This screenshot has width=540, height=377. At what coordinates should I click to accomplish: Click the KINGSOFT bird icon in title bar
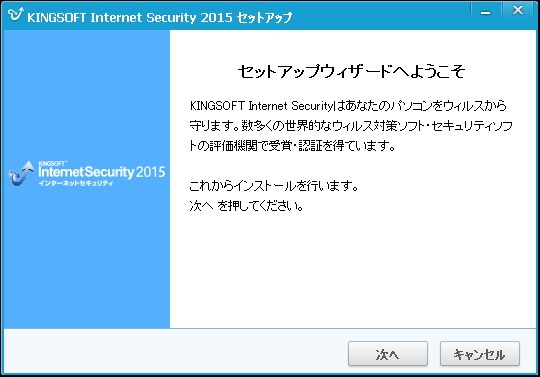[x=15, y=14]
